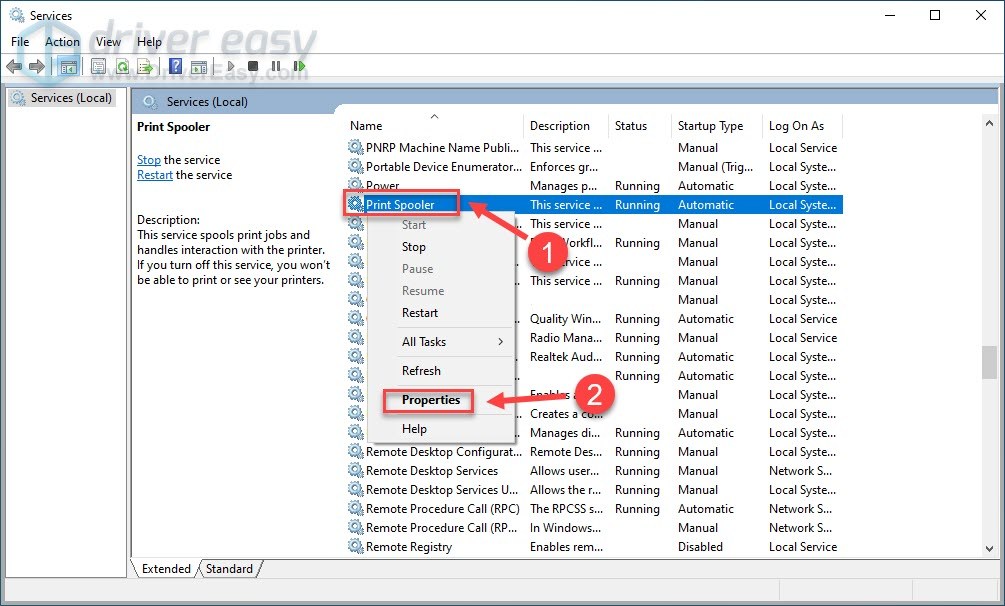This screenshot has height=606, width=1005.
Task: Sort services by the Name column header
Action: tap(366, 126)
